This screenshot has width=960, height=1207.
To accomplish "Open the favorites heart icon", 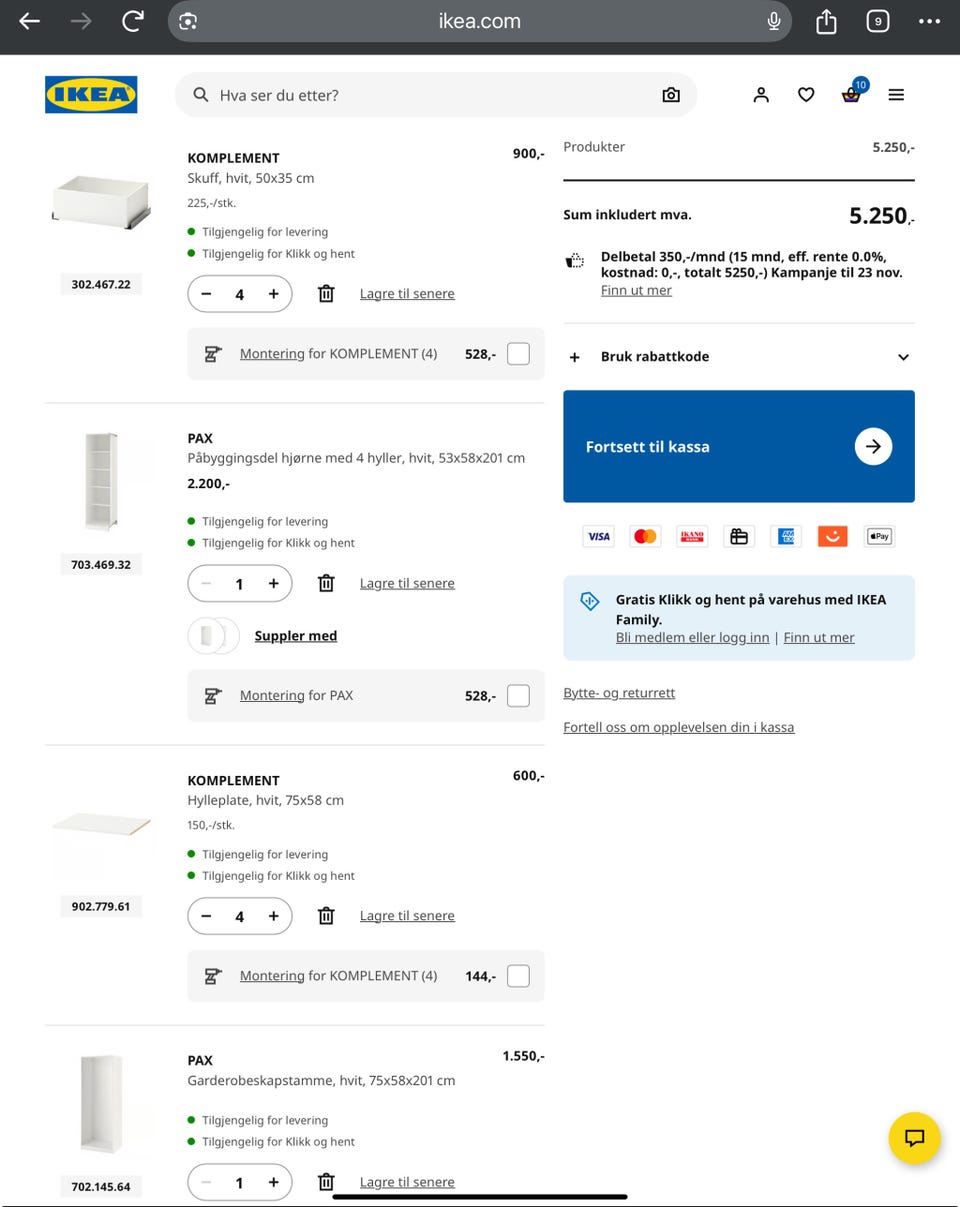I will pos(806,95).
